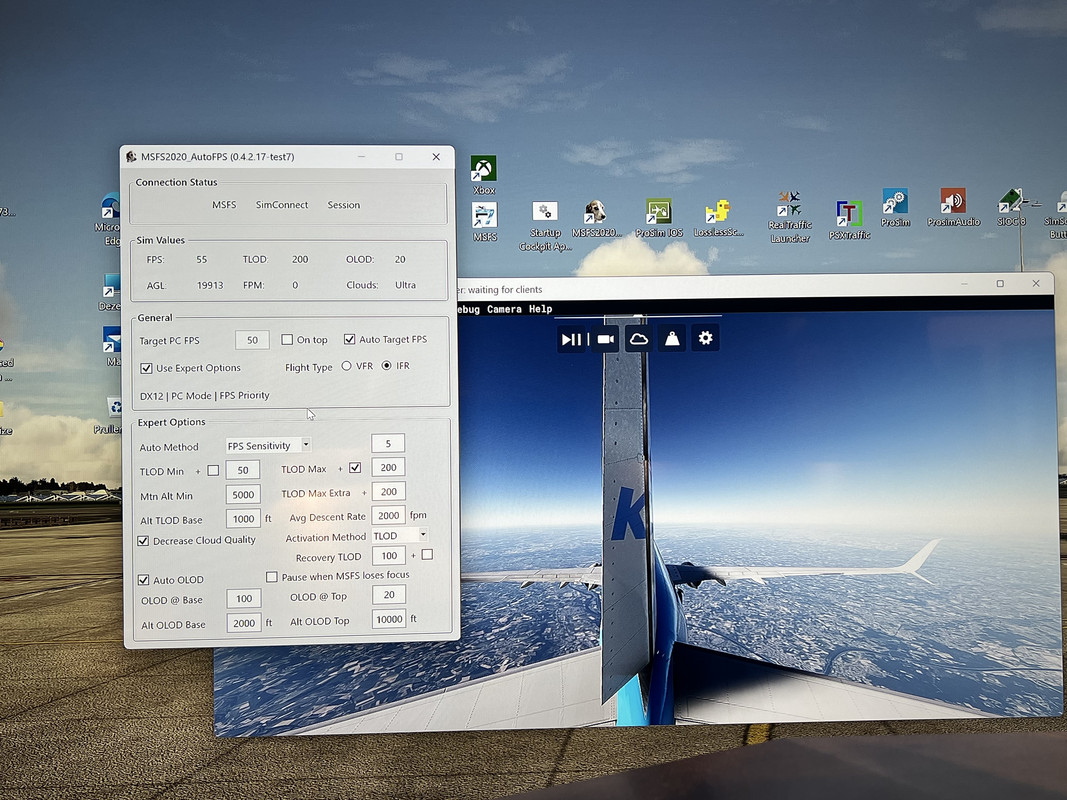This screenshot has height=800, width=1067.
Task: Click the Session connection status label
Action: (344, 205)
